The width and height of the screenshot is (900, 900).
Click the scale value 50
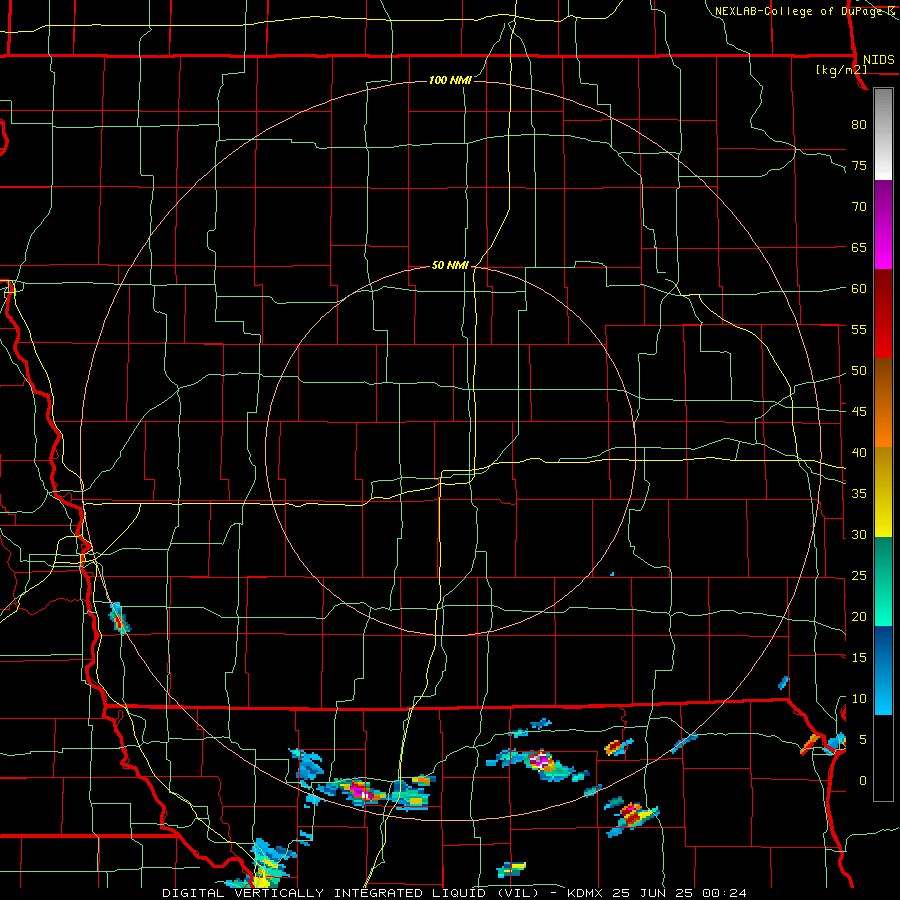(x=859, y=371)
